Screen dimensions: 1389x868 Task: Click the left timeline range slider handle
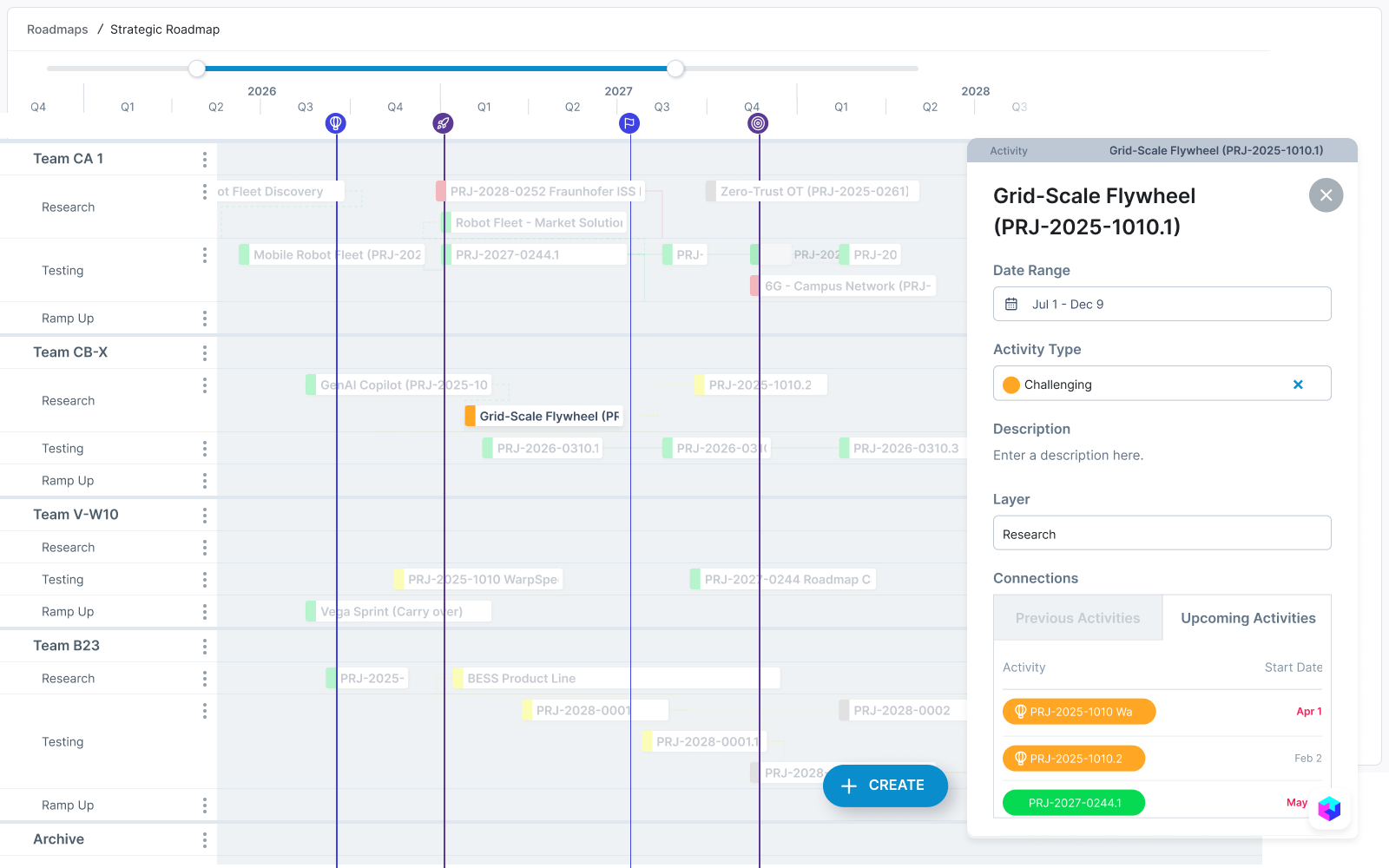click(197, 69)
